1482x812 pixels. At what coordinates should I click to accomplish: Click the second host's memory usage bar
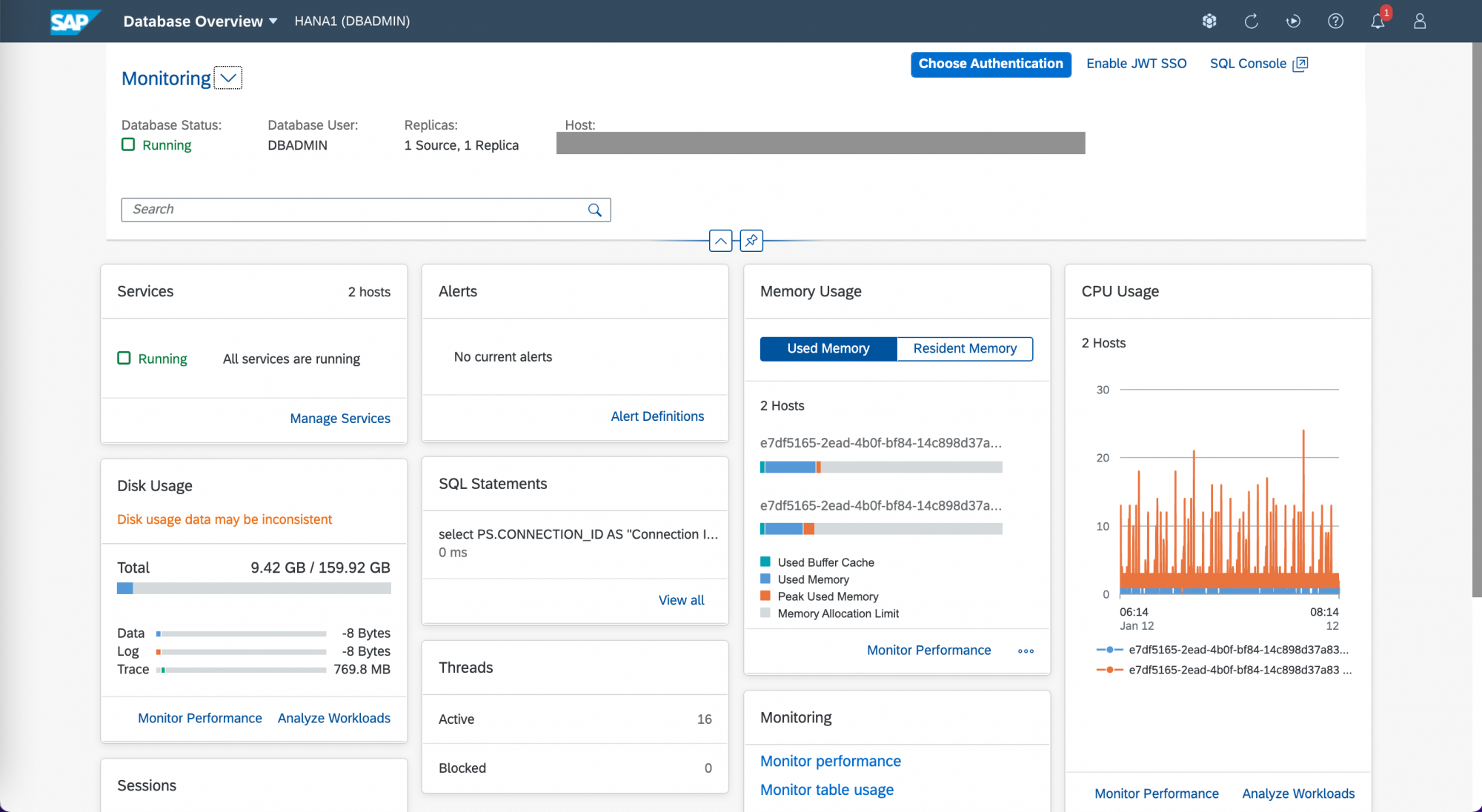[881, 529]
